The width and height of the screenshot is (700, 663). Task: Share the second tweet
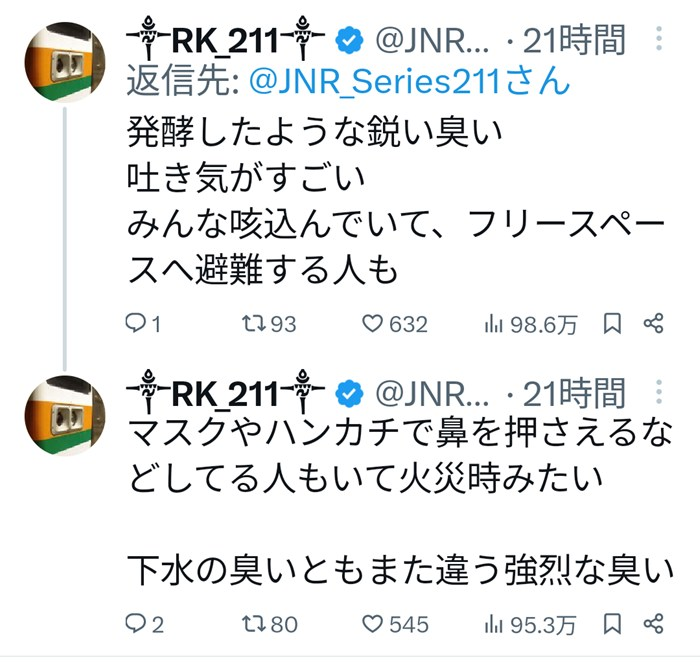pos(654,624)
